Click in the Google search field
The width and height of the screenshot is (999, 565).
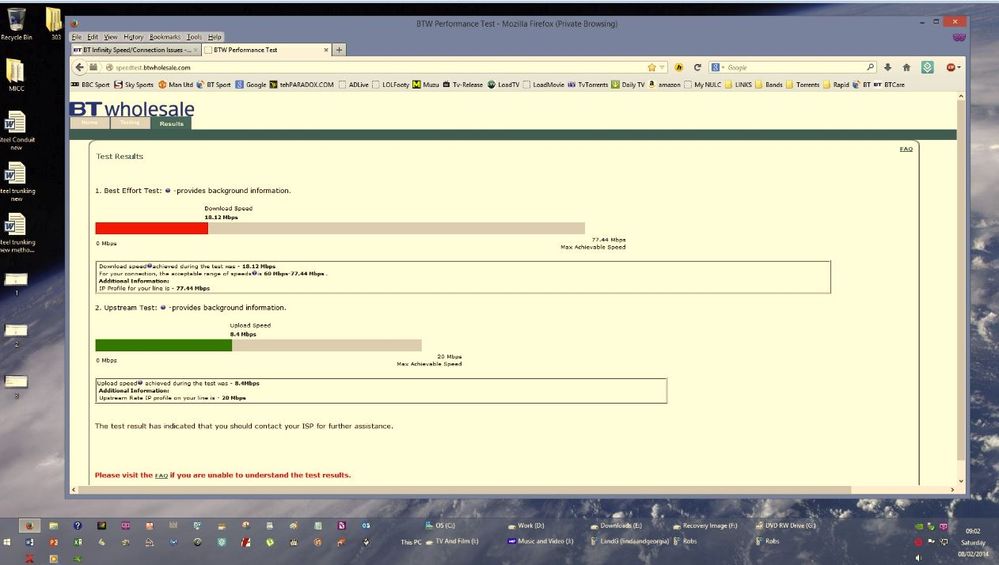pyautogui.click(x=795, y=67)
